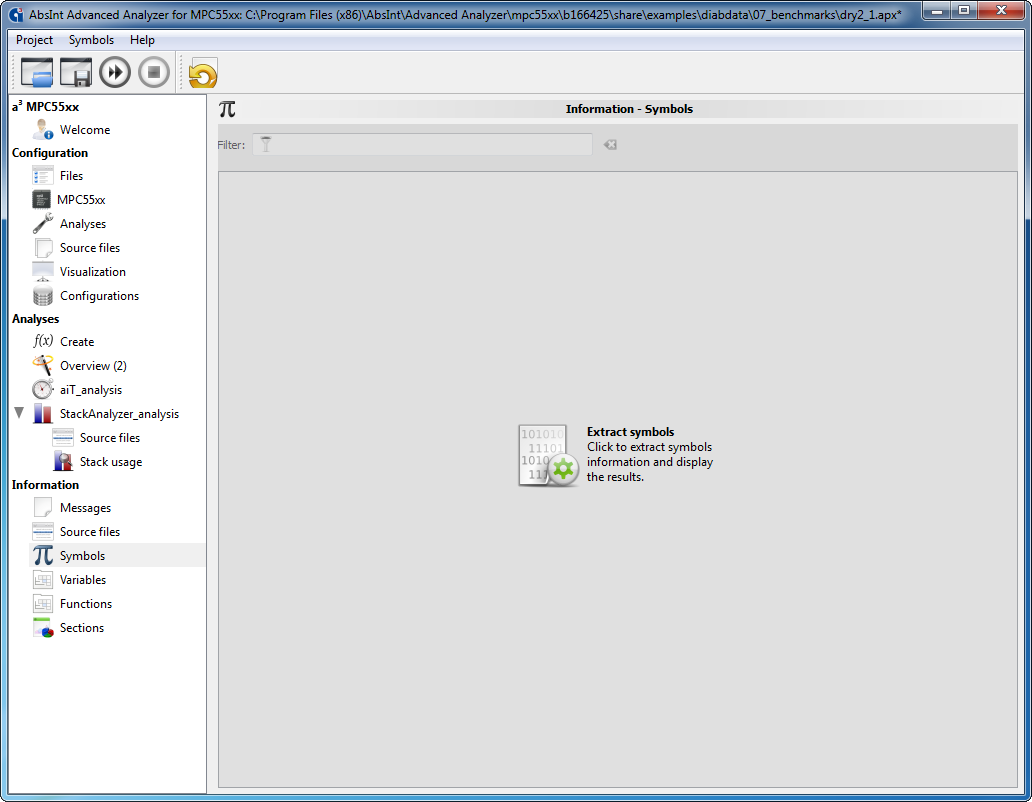Open Visualization settings label
The height and width of the screenshot is (802, 1032).
pyautogui.click(x=93, y=272)
